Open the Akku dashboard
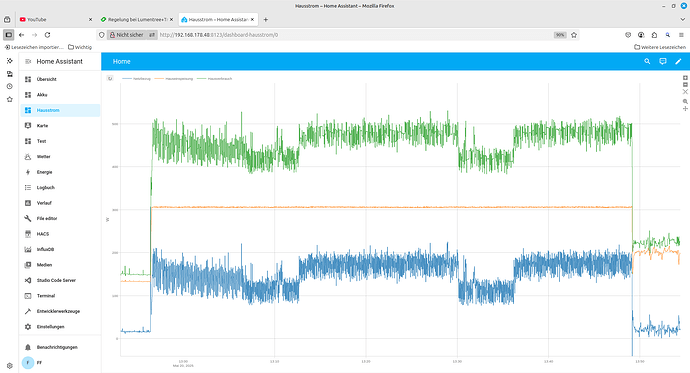 (x=60, y=95)
